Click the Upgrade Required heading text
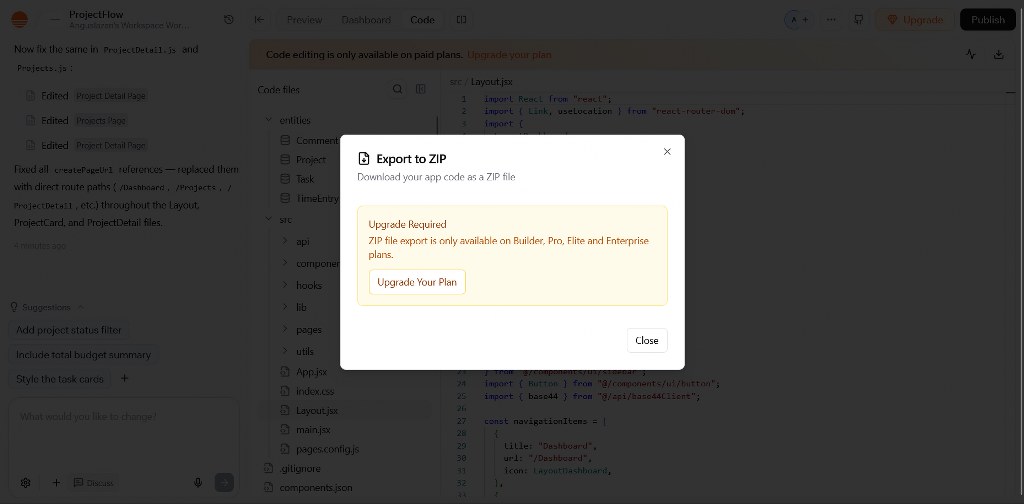This screenshot has height=504, width=1024. click(x=408, y=225)
